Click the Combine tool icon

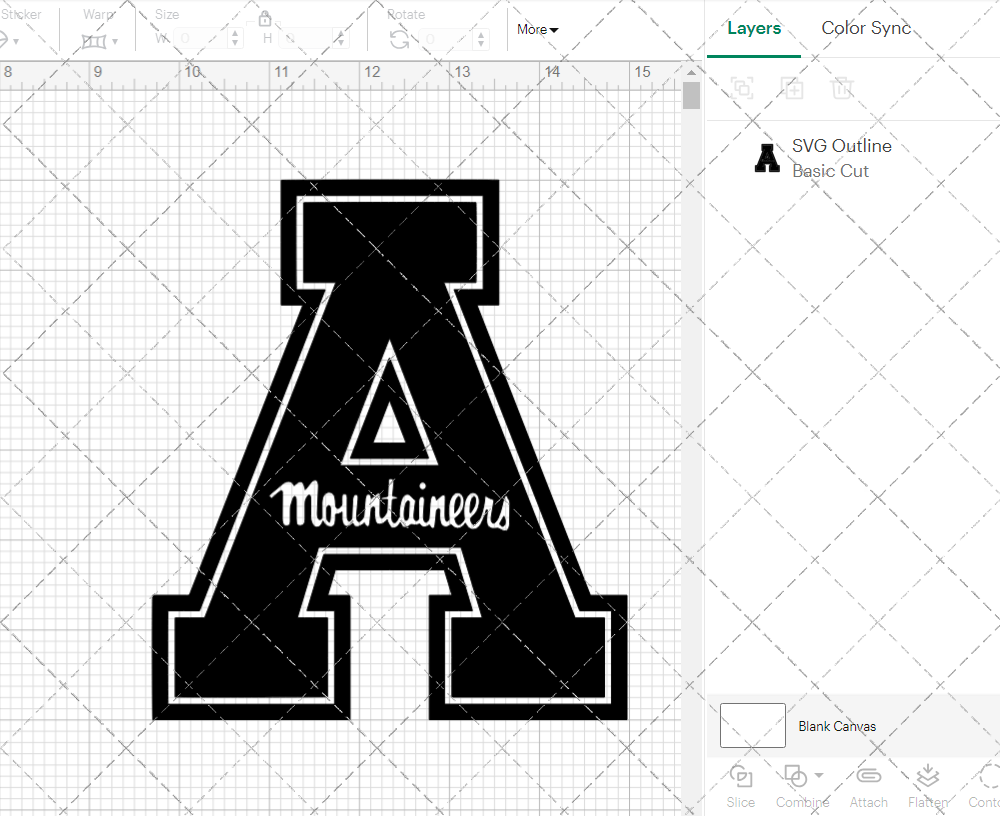coord(795,777)
